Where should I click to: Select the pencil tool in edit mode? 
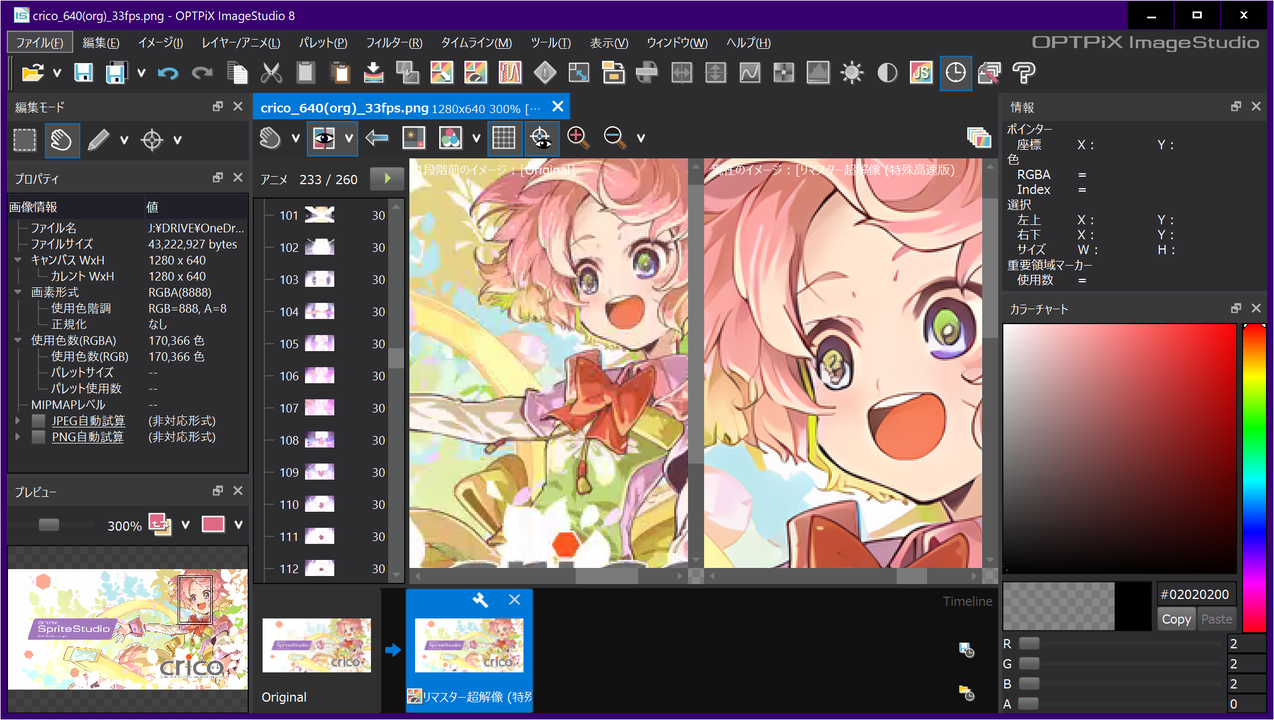pos(97,140)
